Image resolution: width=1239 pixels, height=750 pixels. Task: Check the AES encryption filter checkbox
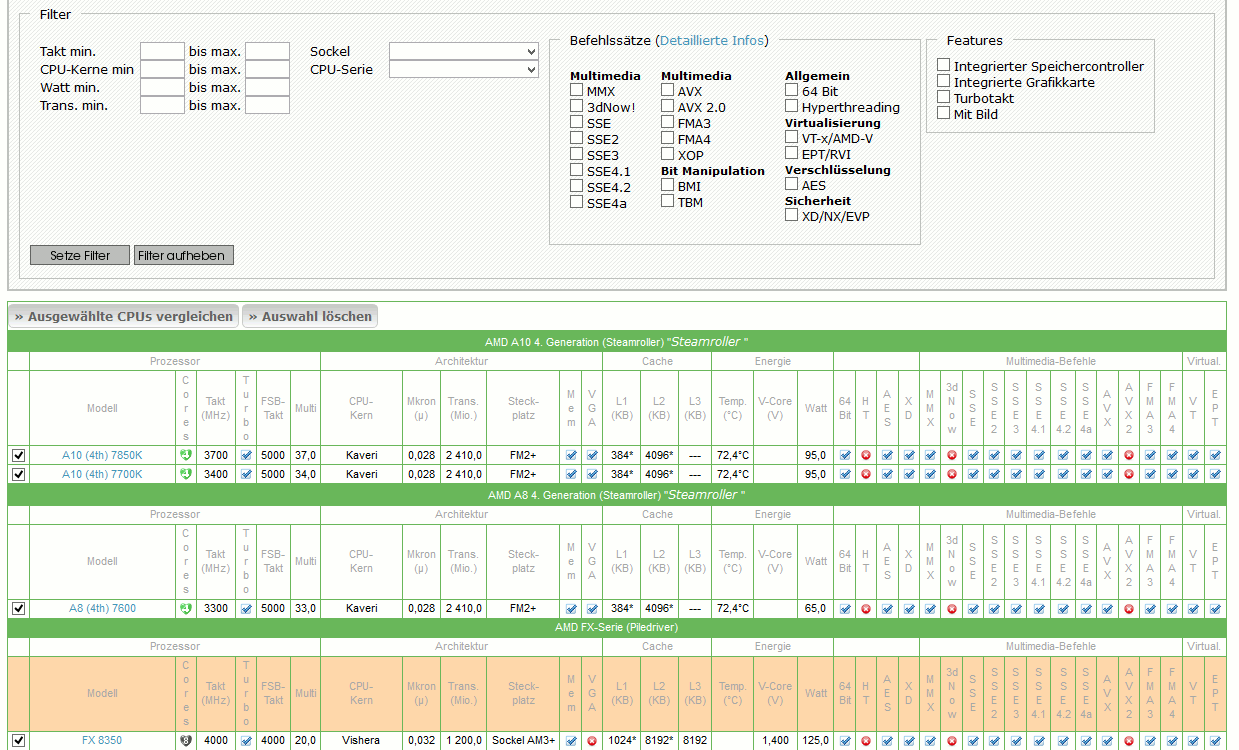(792, 184)
